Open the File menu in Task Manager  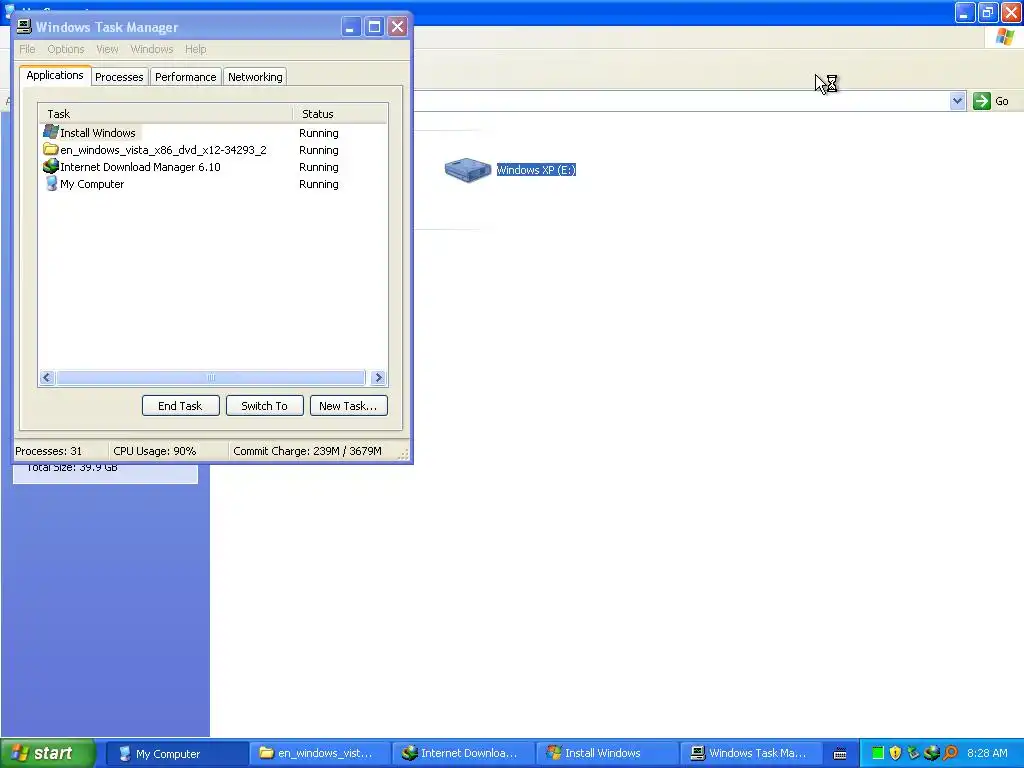coord(27,49)
